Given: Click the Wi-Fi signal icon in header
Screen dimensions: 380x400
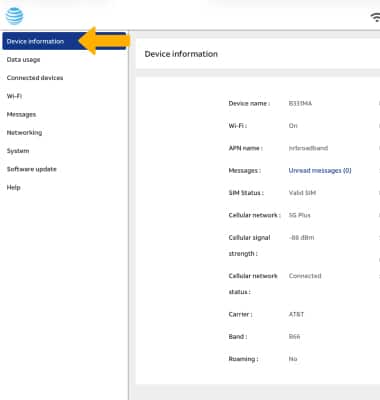Looking at the screenshot, I should 376,17.
